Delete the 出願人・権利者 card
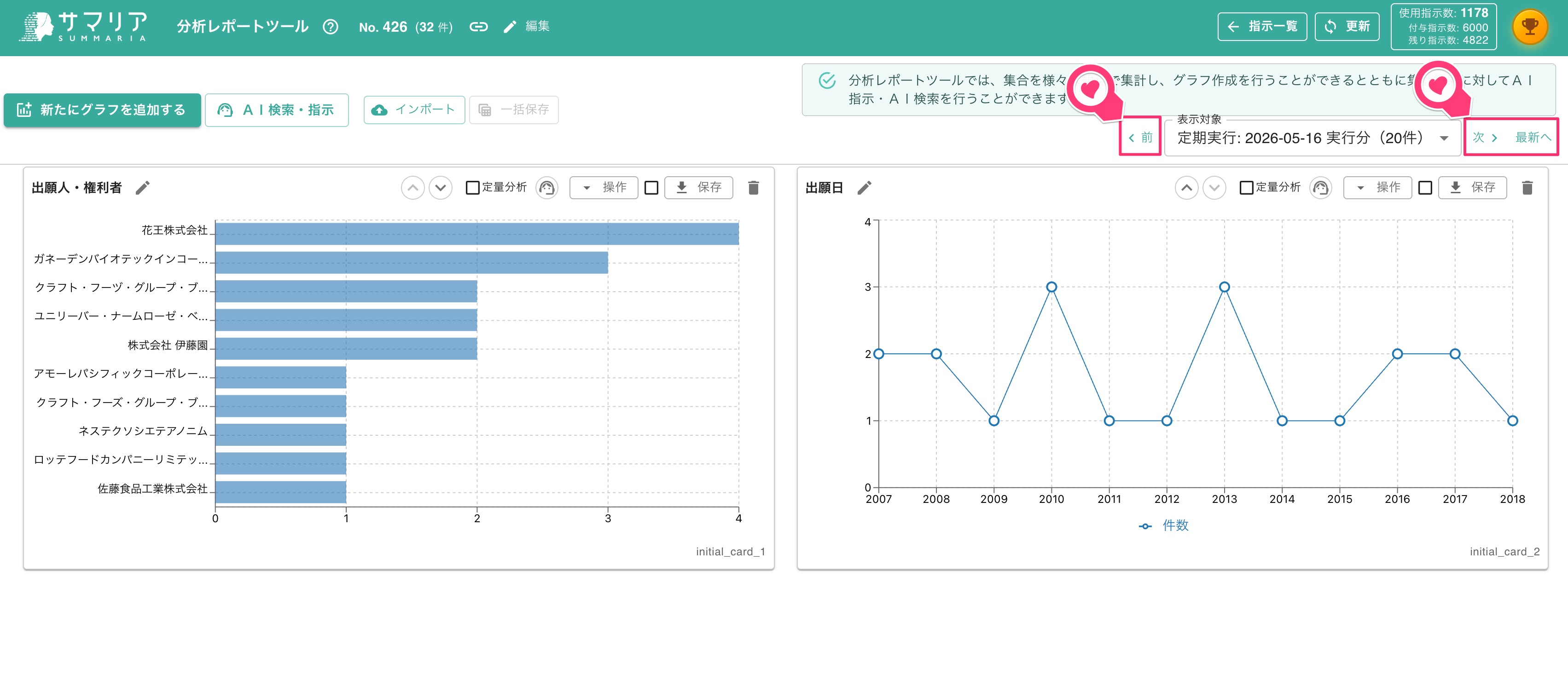 coord(754,187)
